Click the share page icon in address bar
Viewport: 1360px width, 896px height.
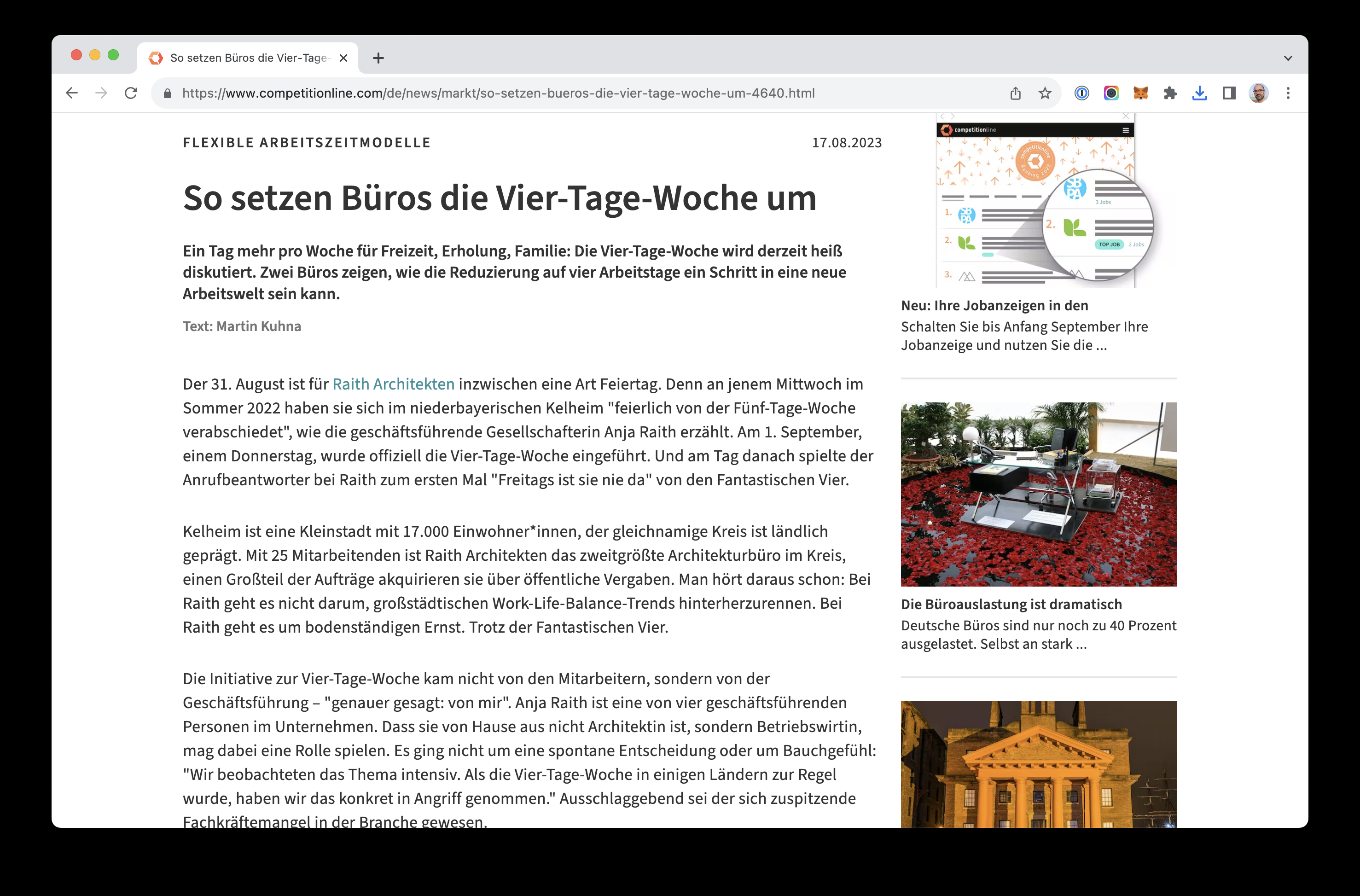(1015, 93)
